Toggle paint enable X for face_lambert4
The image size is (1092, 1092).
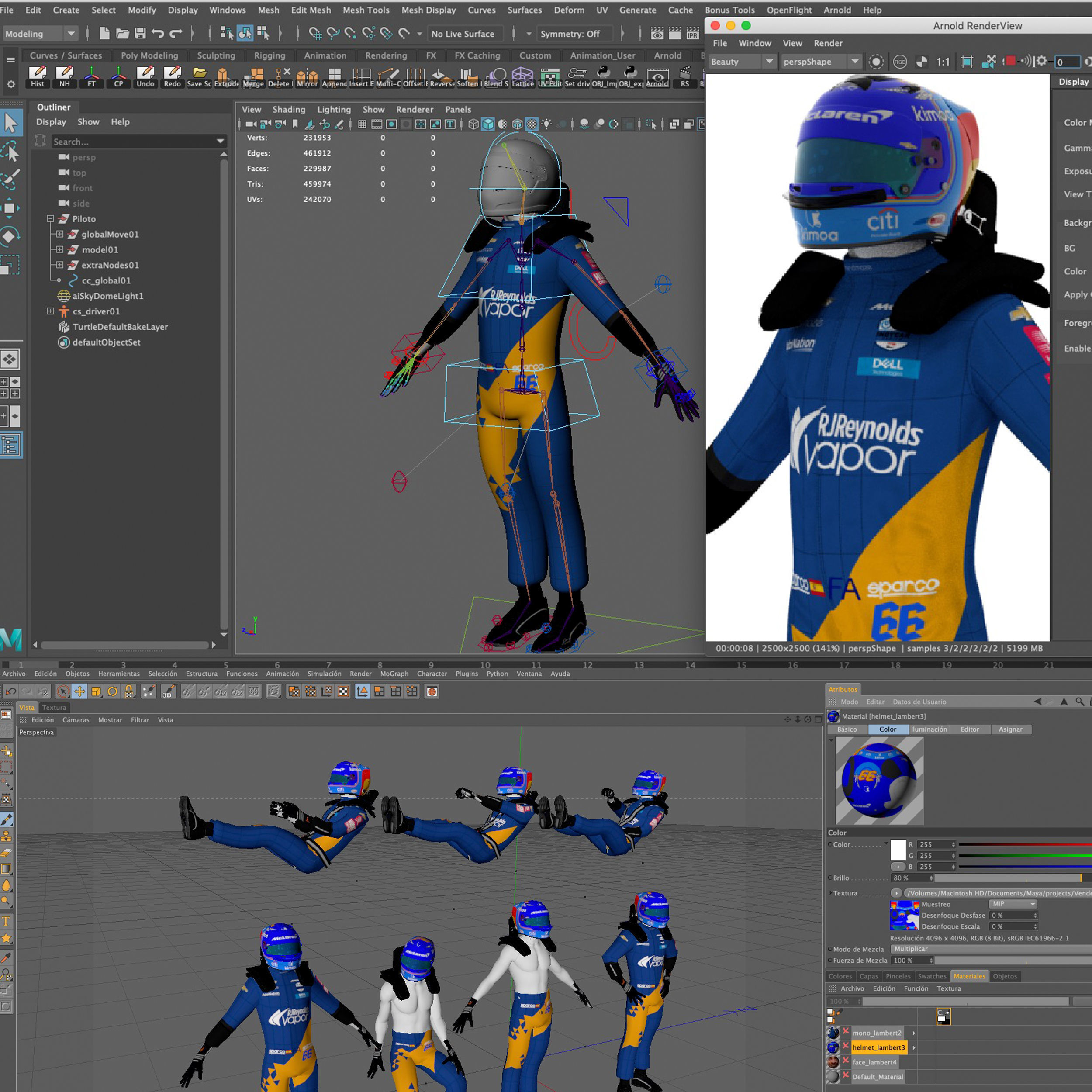point(846,1061)
